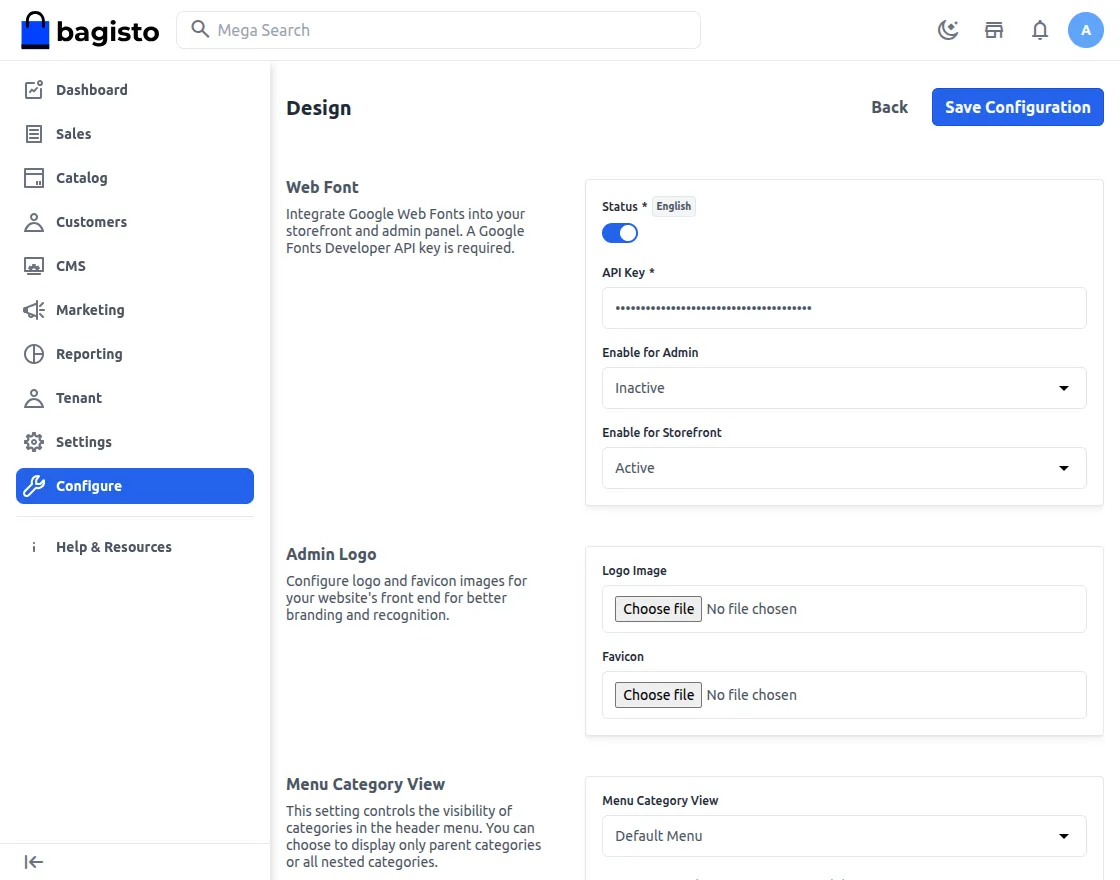The image size is (1120, 880).
Task: Open Reporting menu label
Action: click(x=89, y=354)
